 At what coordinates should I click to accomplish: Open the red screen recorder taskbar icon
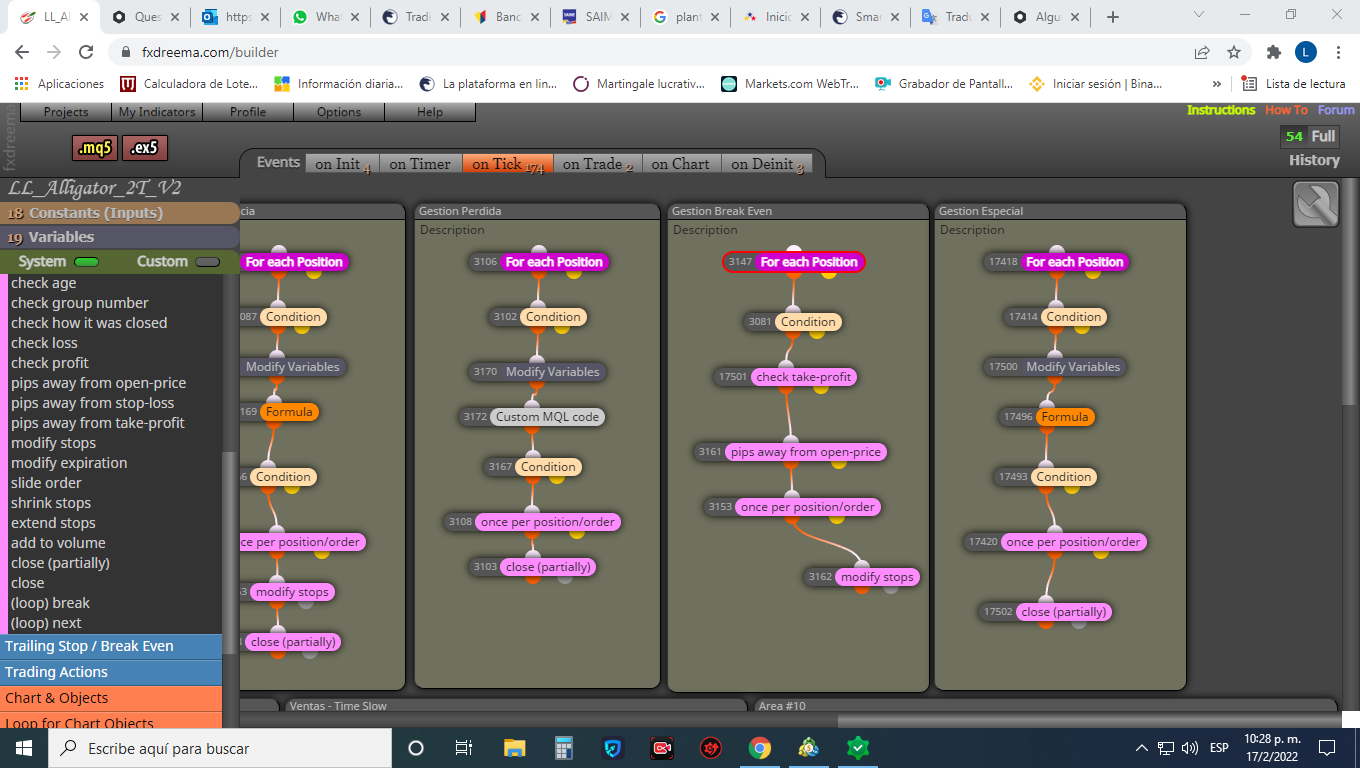click(662, 748)
